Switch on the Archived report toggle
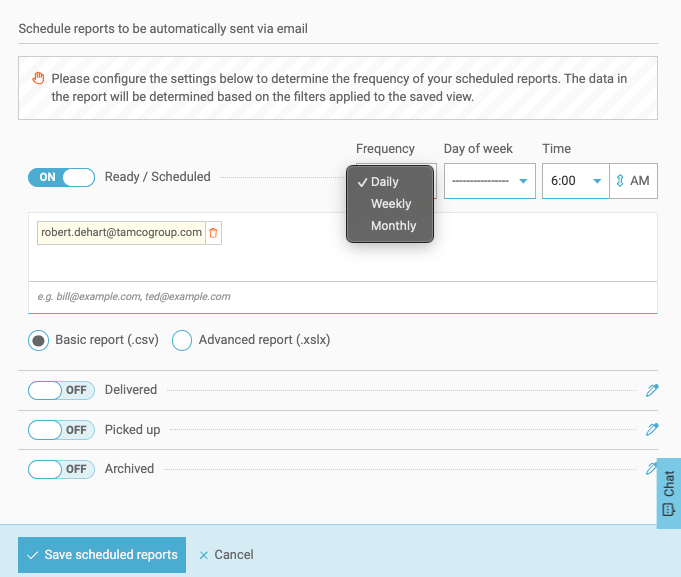681x577 pixels. coord(61,468)
